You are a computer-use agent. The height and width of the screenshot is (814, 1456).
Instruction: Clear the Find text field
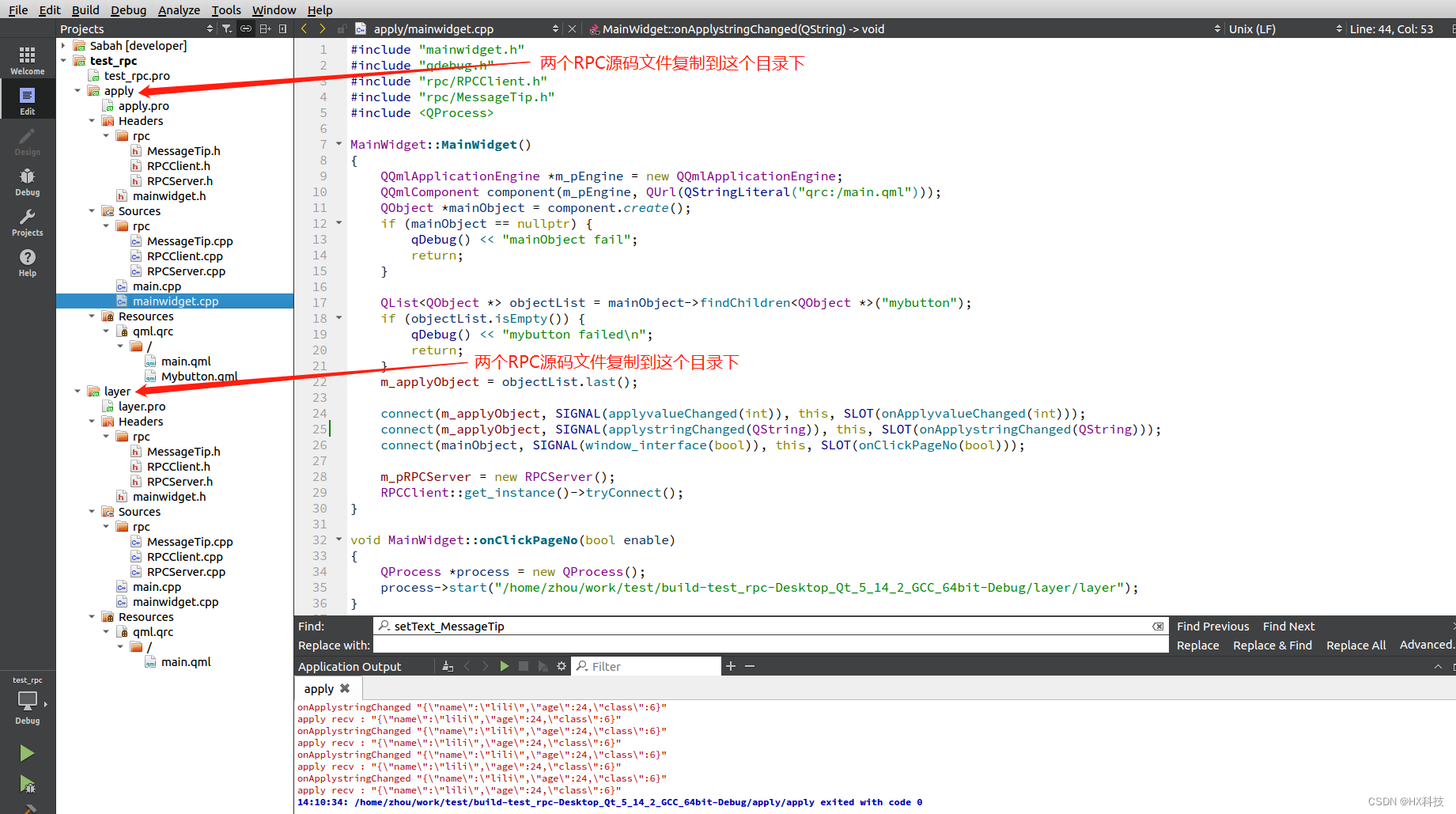[1158, 626]
